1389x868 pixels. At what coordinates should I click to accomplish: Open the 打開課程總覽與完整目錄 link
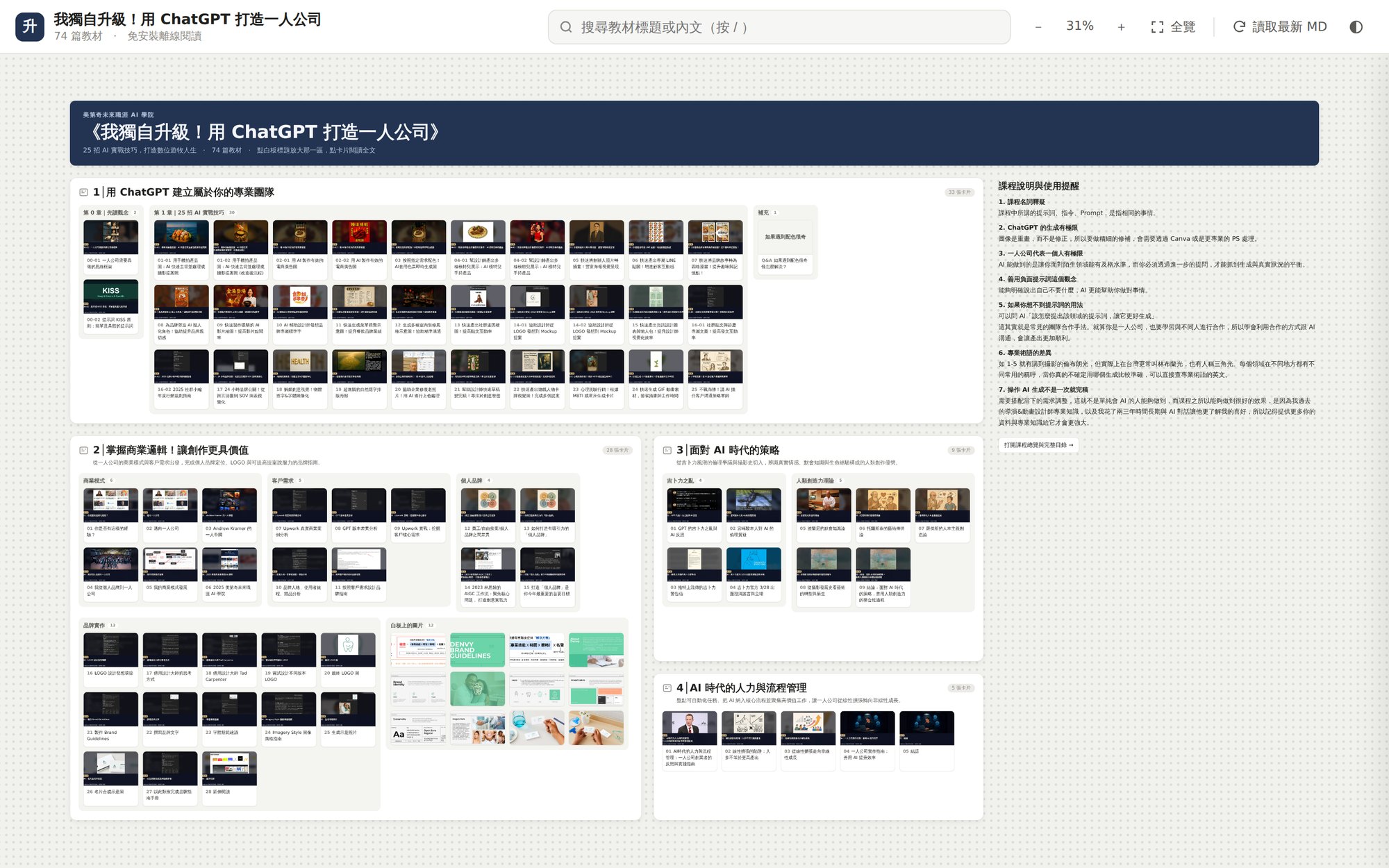[1038, 445]
